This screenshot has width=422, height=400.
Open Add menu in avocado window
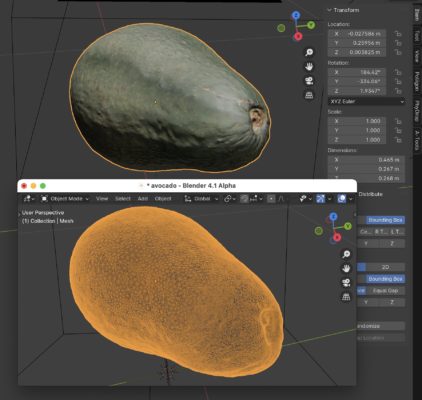(x=143, y=199)
